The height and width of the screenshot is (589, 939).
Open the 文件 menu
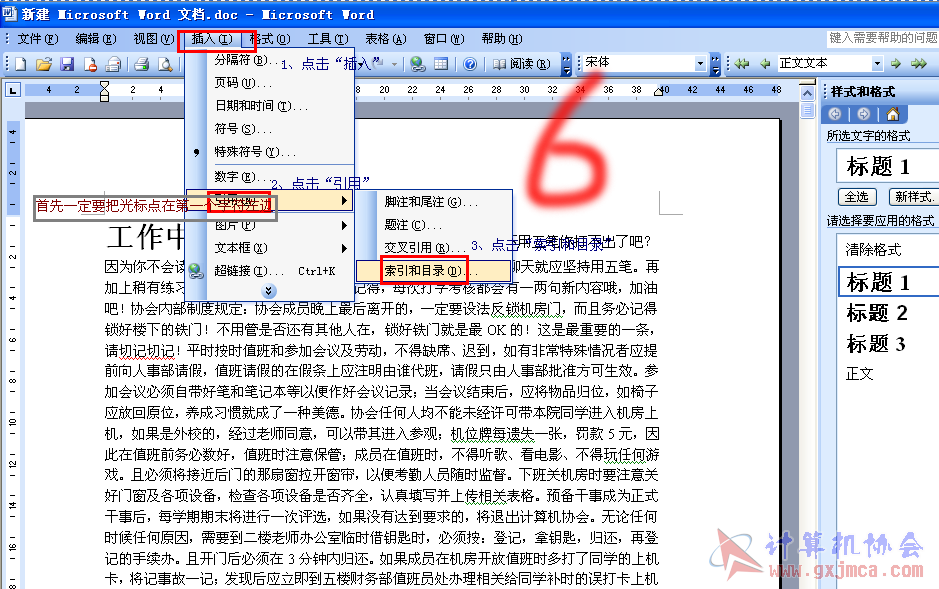pyautogui.click(x=38, y=39)
